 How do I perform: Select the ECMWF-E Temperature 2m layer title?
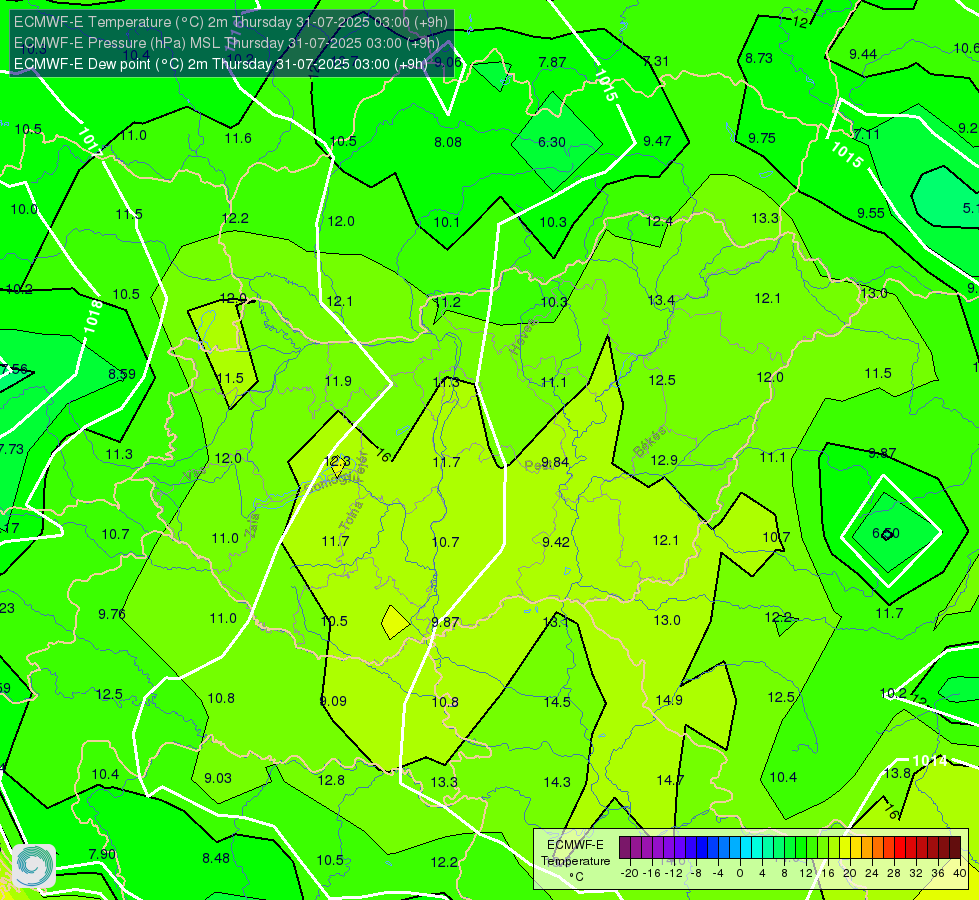230,22
